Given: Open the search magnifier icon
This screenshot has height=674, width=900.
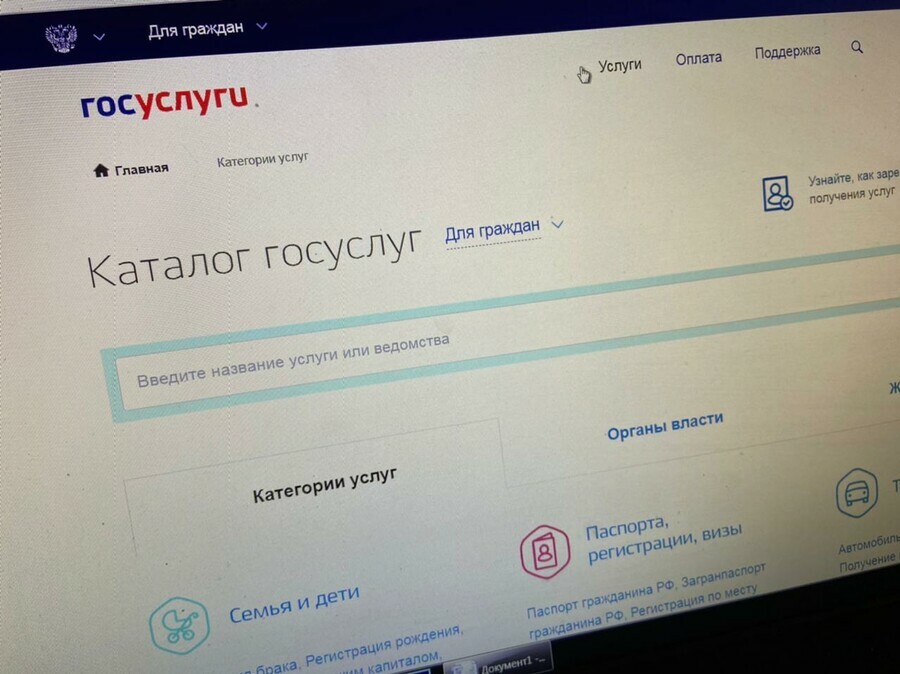Looking at the screenshot, I should tap(857, 47).
